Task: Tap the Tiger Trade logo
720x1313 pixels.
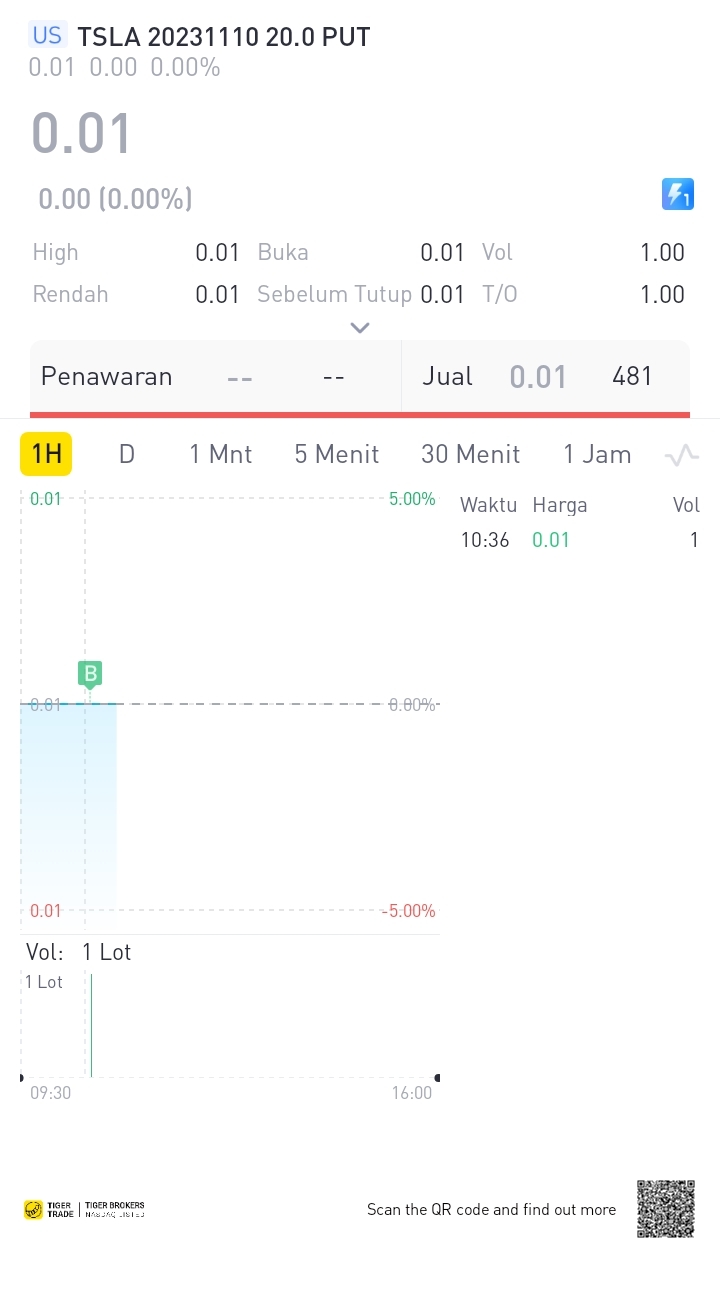Action: pyautogui.click(x=85, y=1210)
